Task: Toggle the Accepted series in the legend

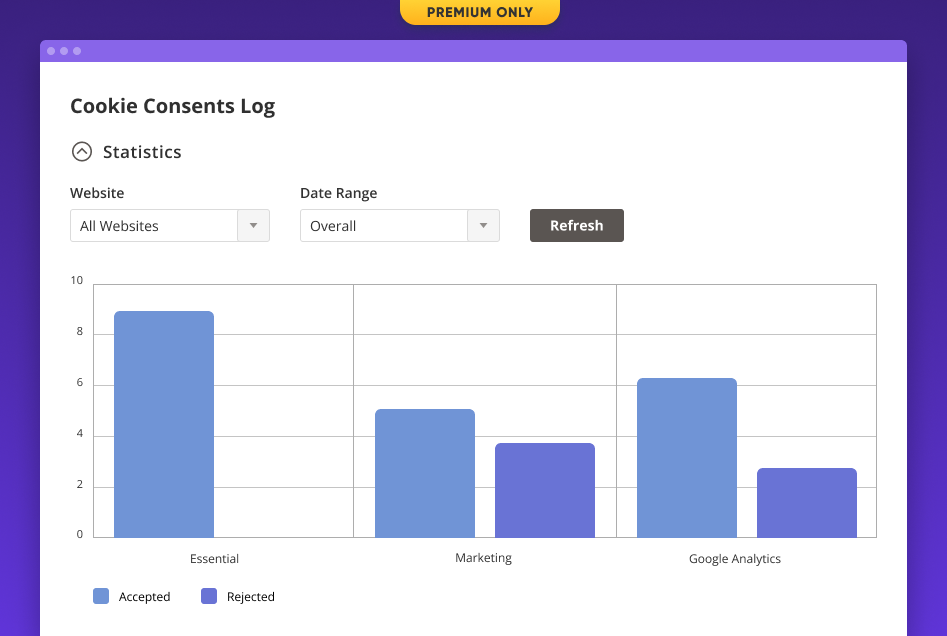Action: pos(145,596)
